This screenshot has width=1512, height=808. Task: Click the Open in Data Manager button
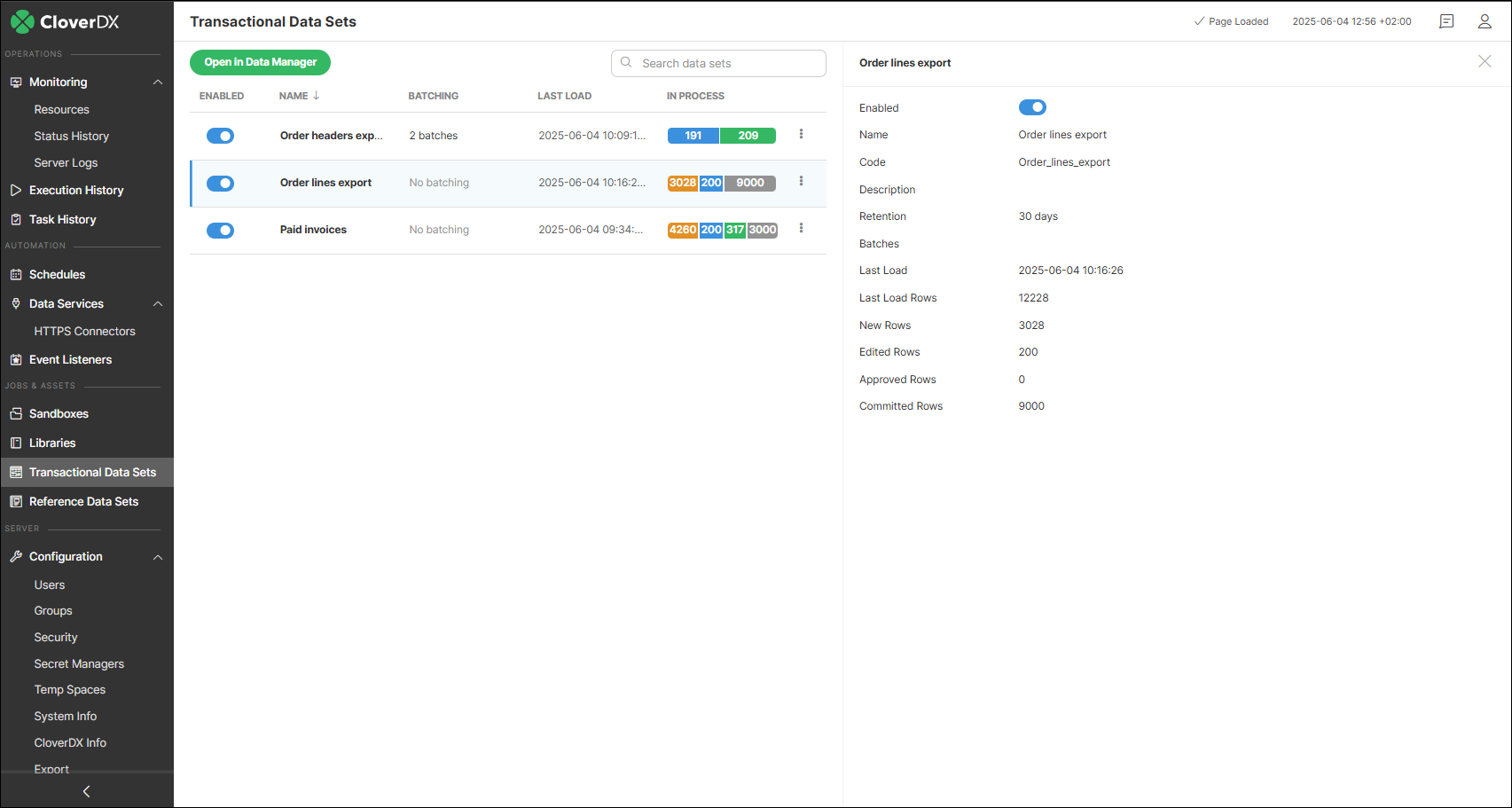(260, 62)
